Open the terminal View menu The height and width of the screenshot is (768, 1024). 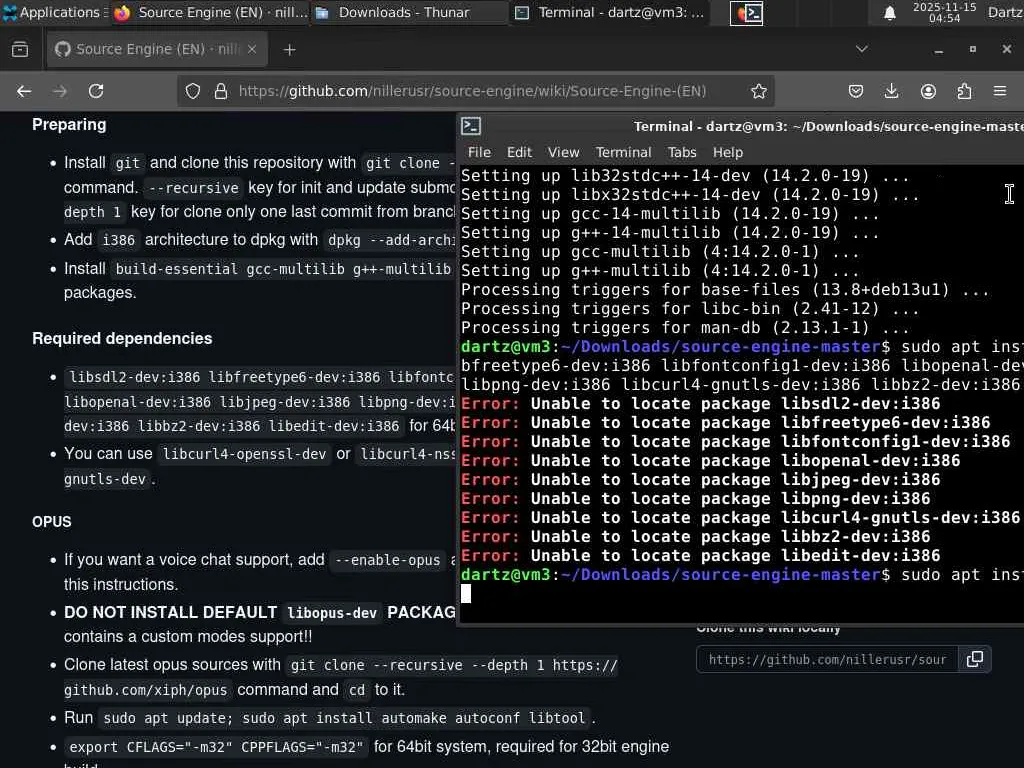(564, 152)
